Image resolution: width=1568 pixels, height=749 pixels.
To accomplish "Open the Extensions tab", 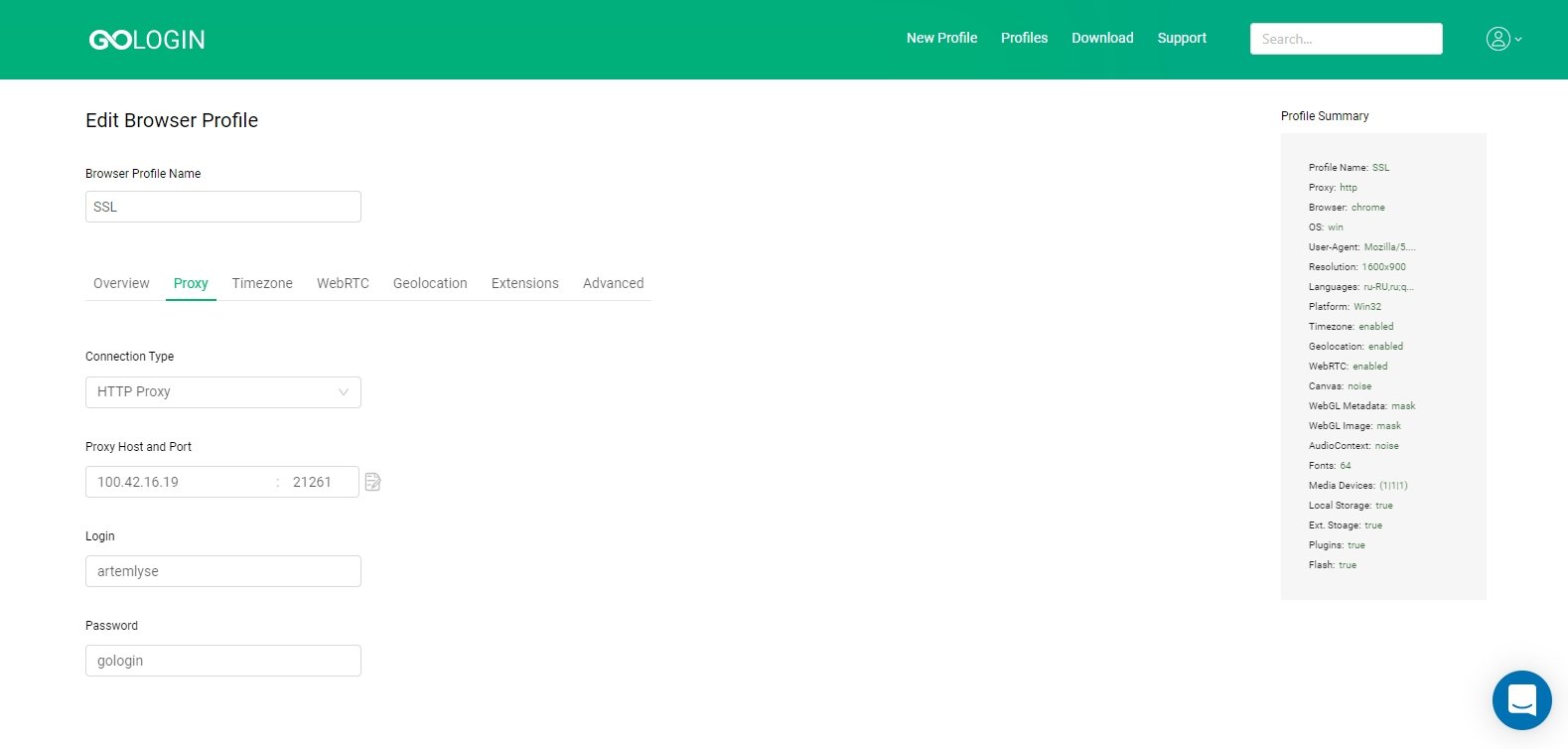I will point(524,283).
